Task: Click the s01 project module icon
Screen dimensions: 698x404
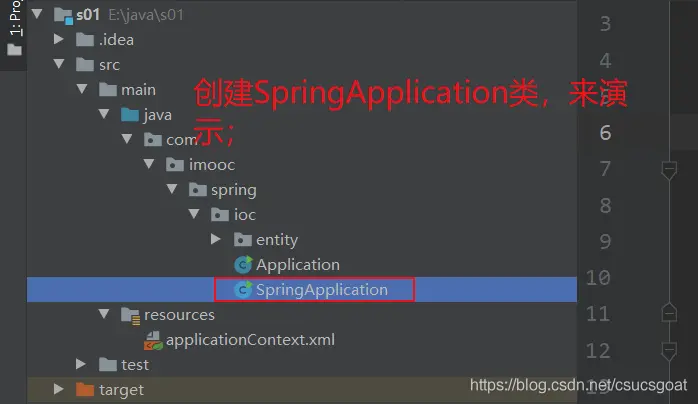Action: click(x=63, y=16)
